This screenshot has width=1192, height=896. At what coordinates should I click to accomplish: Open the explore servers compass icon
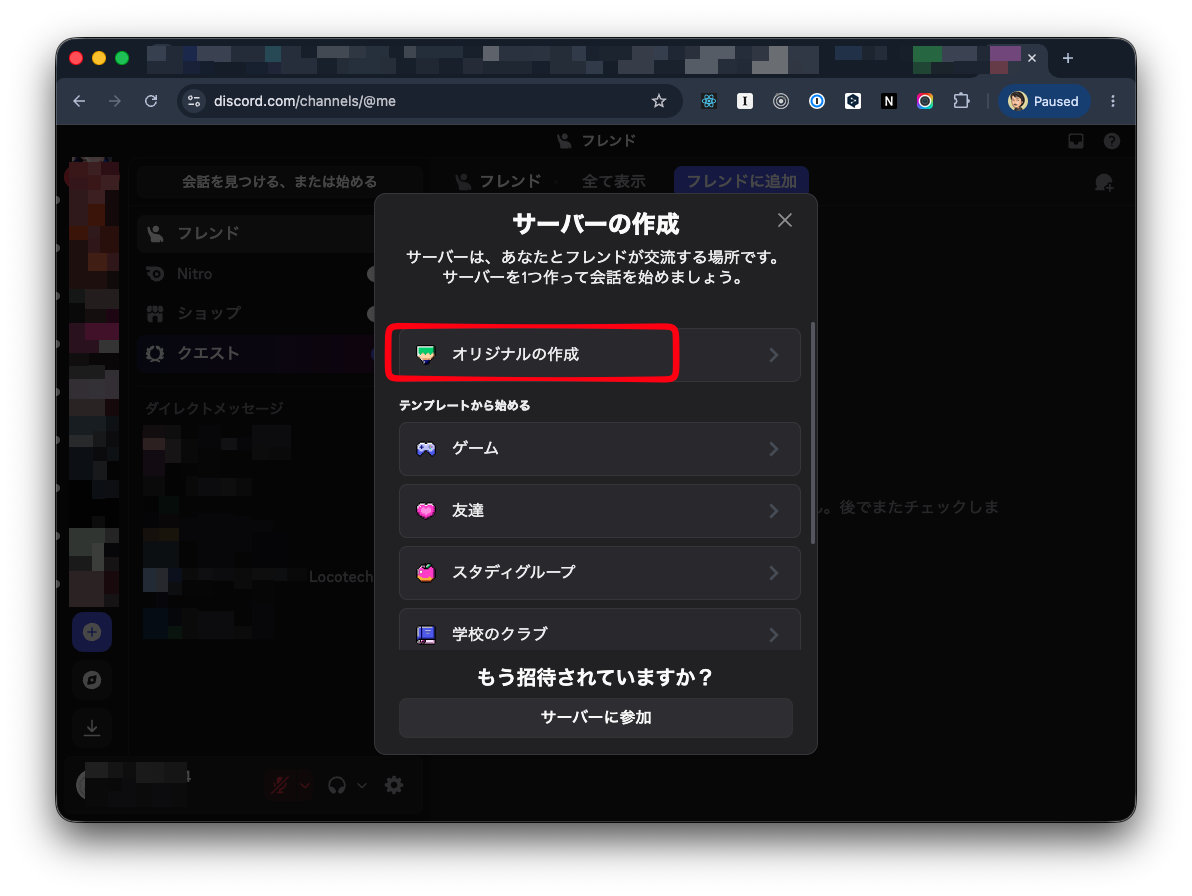[92, 679]
